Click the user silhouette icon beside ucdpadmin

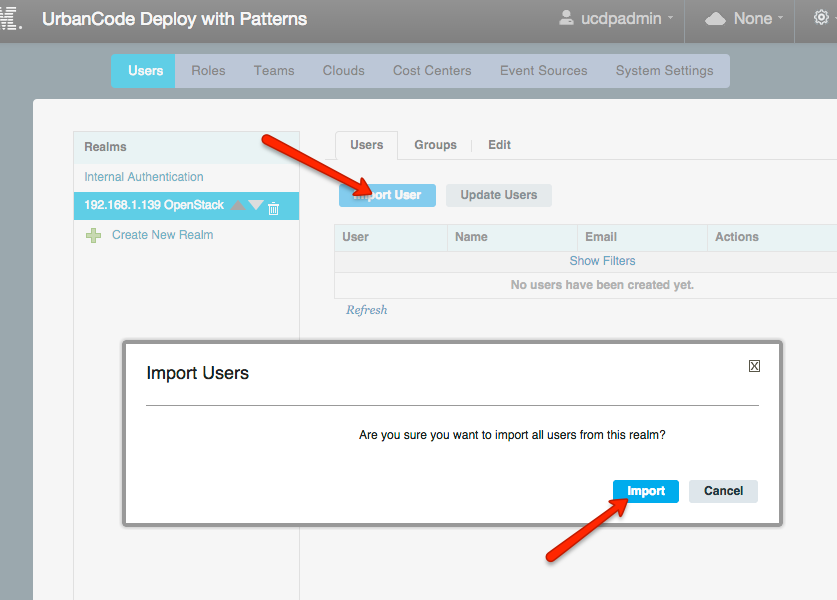coord(566,18)
